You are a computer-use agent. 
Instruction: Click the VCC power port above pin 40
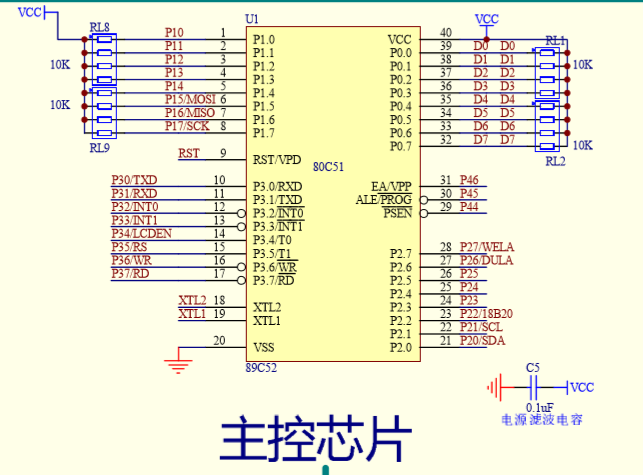tap(487, 21)
